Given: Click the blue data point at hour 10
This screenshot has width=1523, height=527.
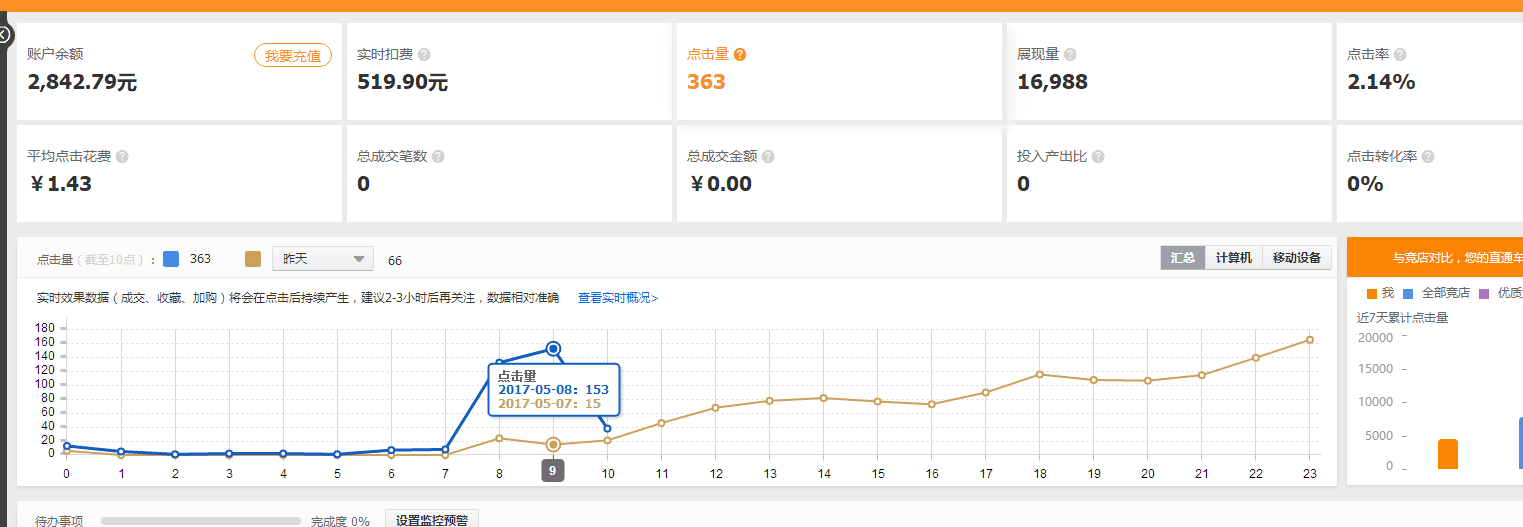Looking at the screenshot, I should pyautogui.click(x=607, y=428).
